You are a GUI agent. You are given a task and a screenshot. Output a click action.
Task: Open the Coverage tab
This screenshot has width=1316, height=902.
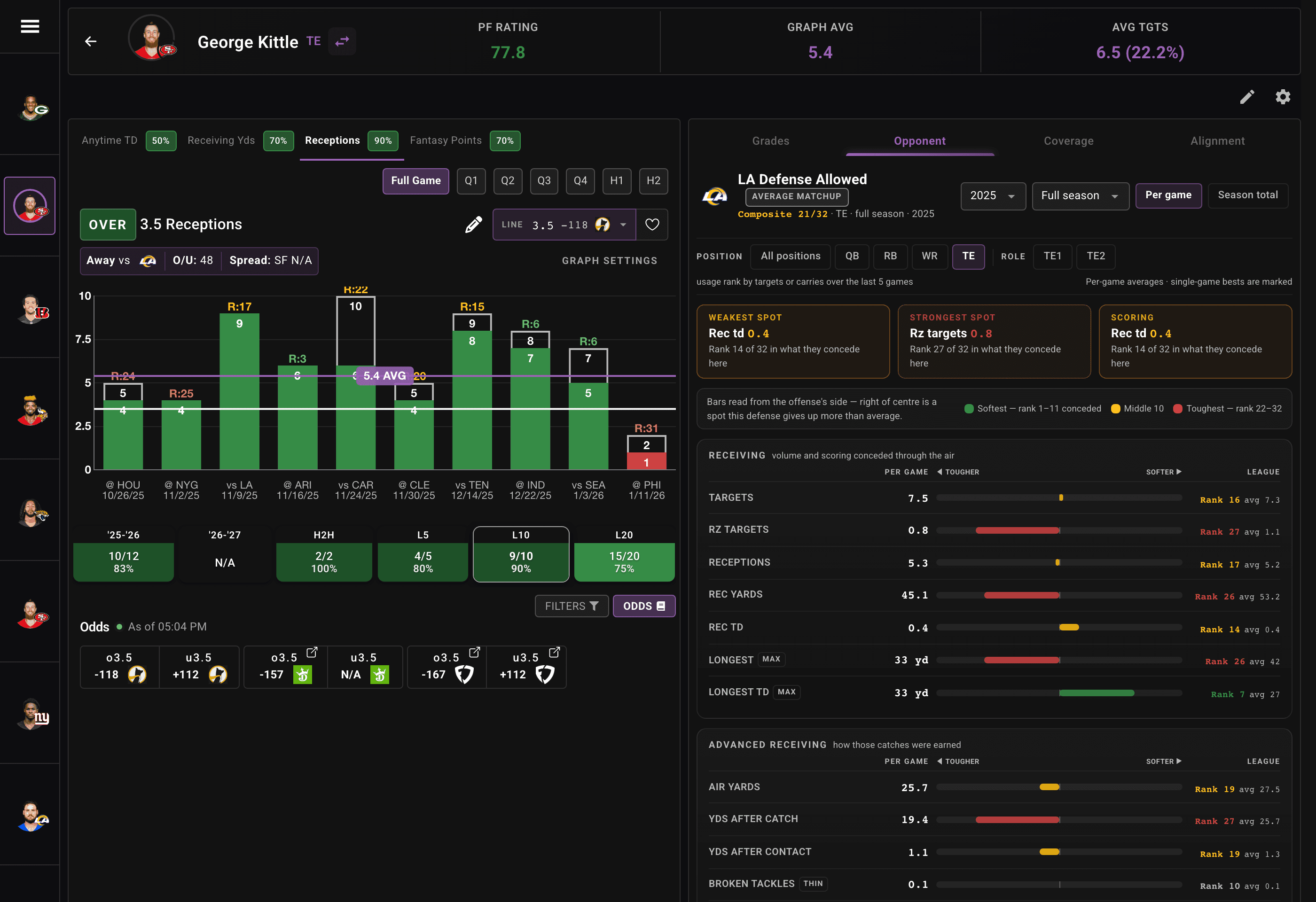(1068, 141)
